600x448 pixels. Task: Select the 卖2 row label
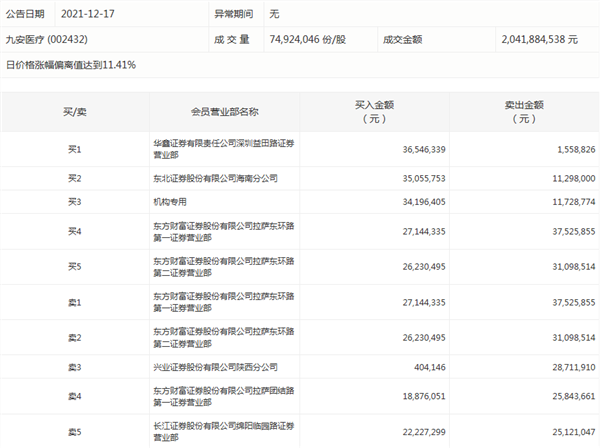(x=75, y=338)
